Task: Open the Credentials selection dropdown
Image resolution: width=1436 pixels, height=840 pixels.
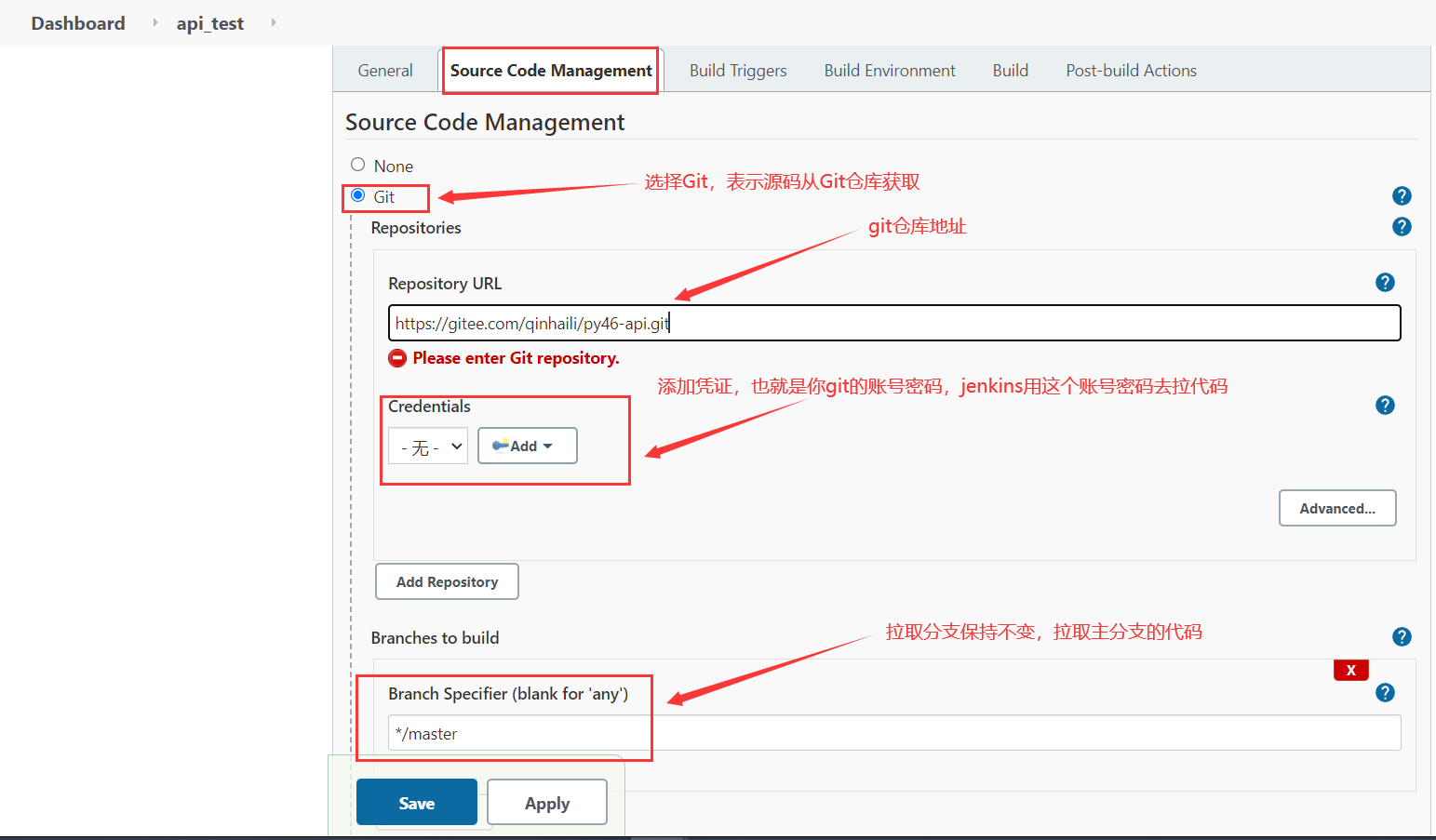Action: 428,447
